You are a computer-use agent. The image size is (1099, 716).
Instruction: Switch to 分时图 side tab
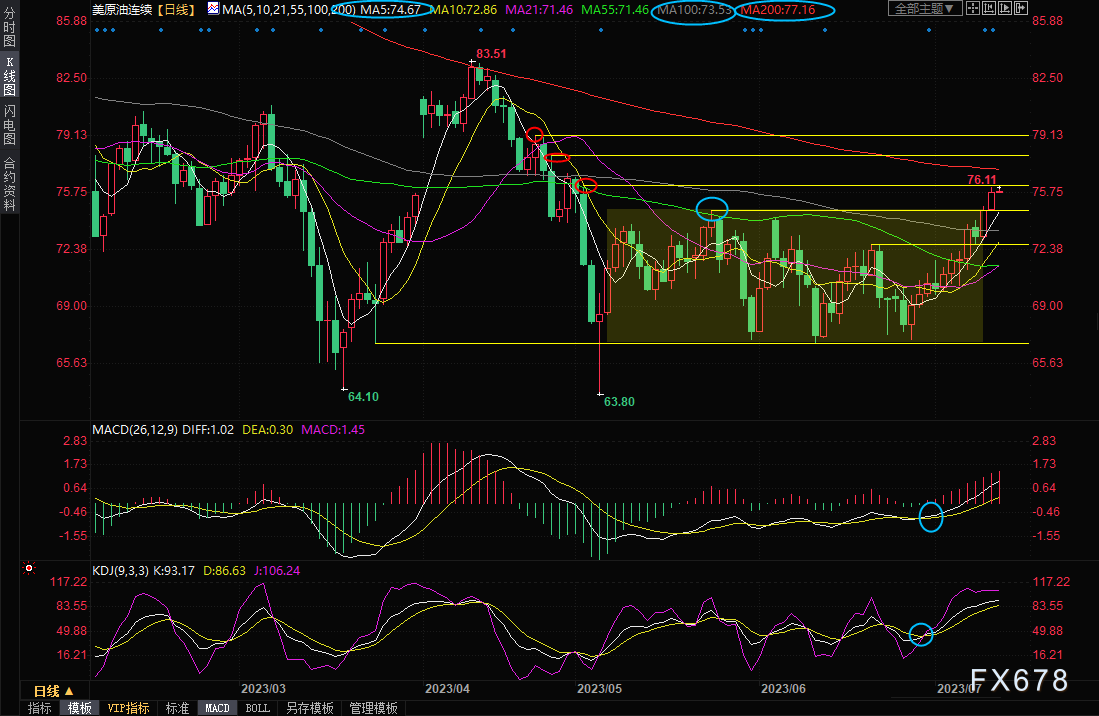pos(9,27)
